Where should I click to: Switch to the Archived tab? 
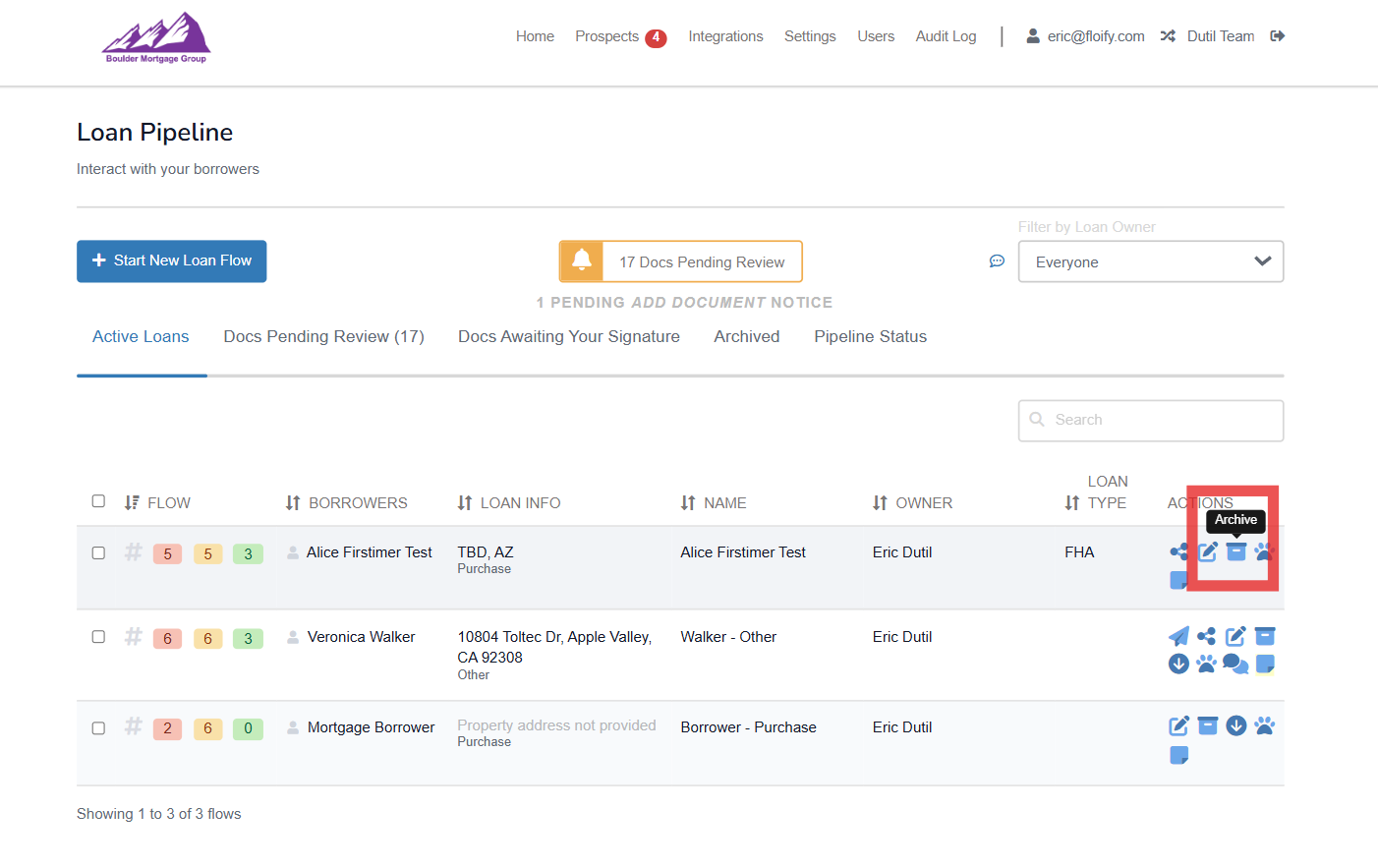746,336
